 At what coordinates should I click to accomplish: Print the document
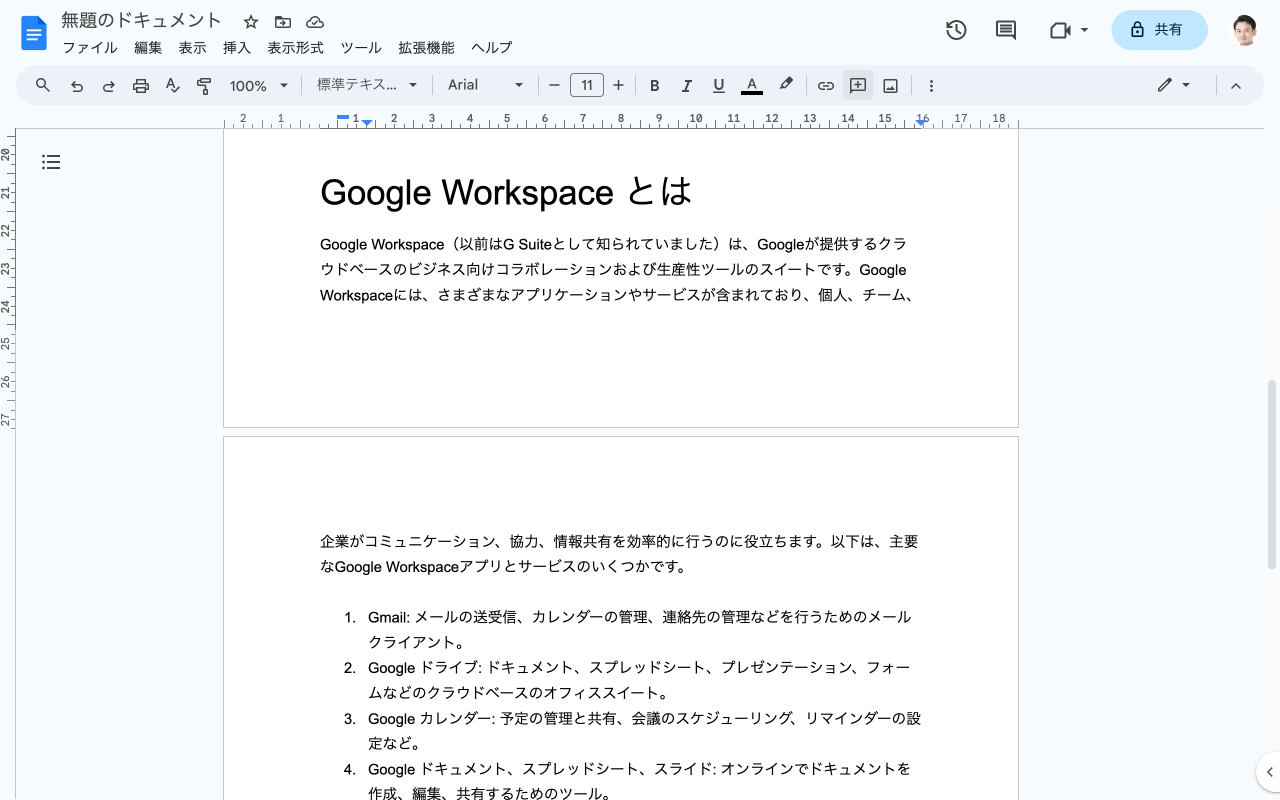[x=141, y=86]
